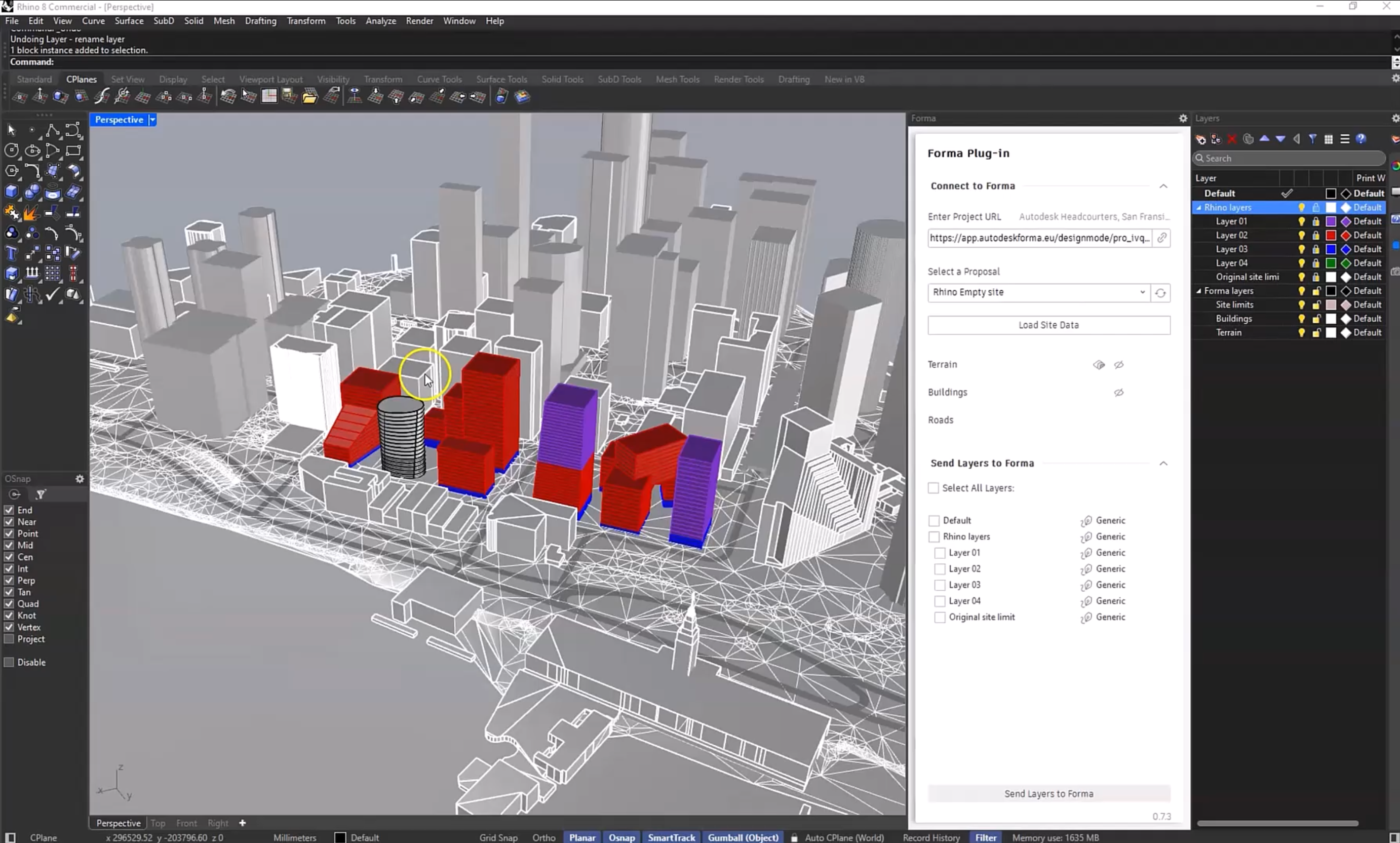This screenshot has height=843, width=1400.
Task: Delete selected layer using red X icon
Action: click(x=1231, y=139)
